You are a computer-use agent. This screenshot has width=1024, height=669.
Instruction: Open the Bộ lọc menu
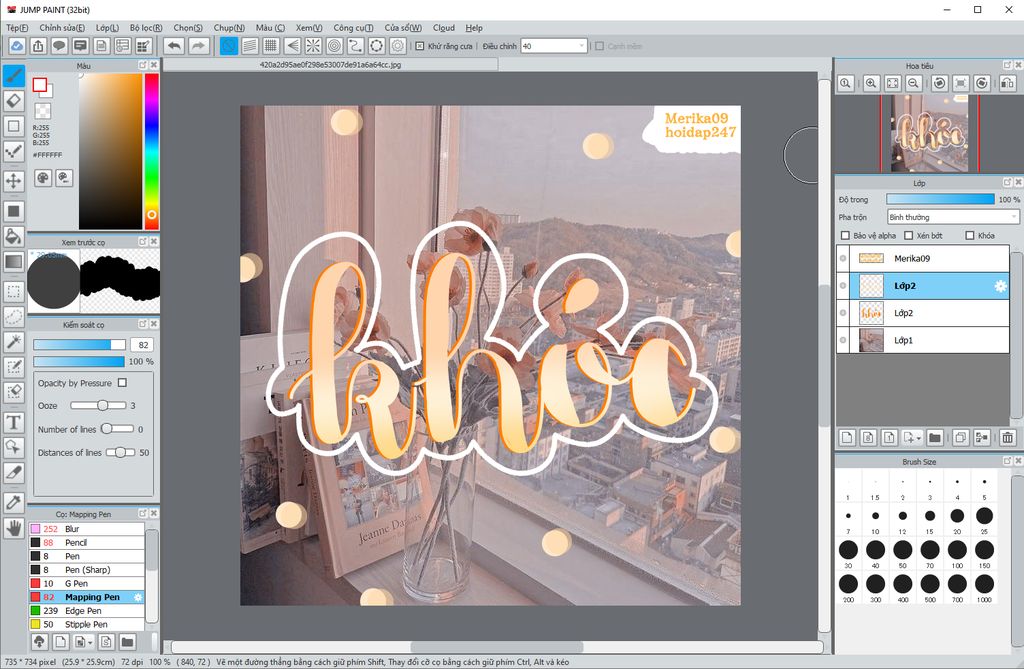[x=146, y=27]
